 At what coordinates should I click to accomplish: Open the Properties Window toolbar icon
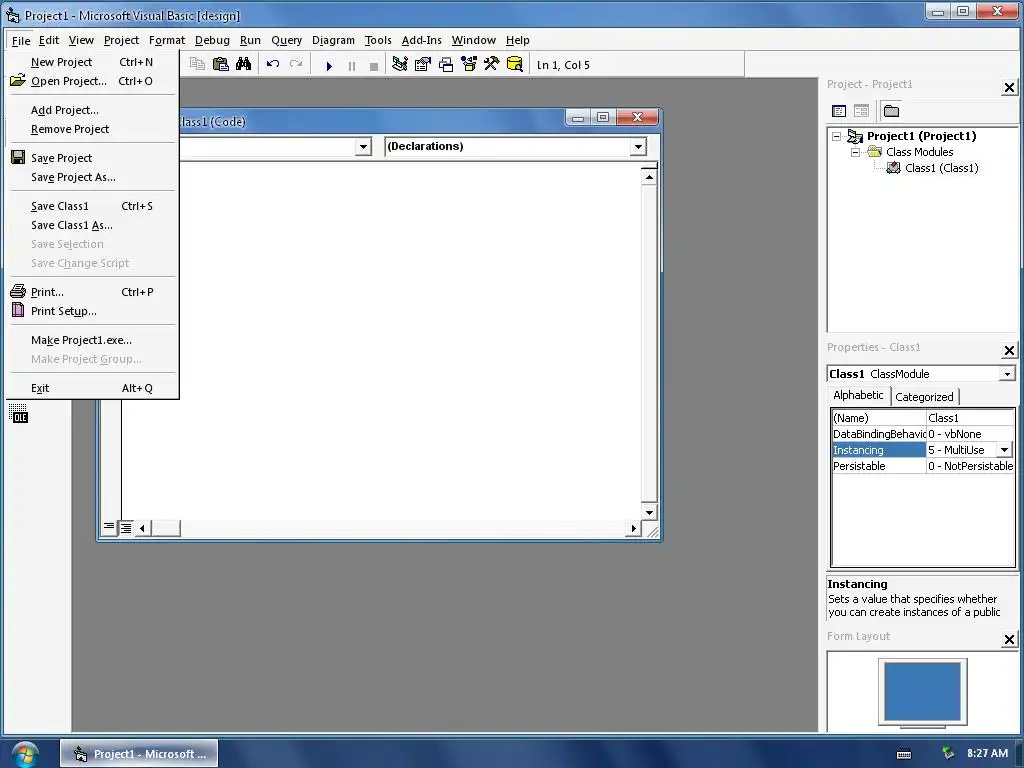coord(423,64)
